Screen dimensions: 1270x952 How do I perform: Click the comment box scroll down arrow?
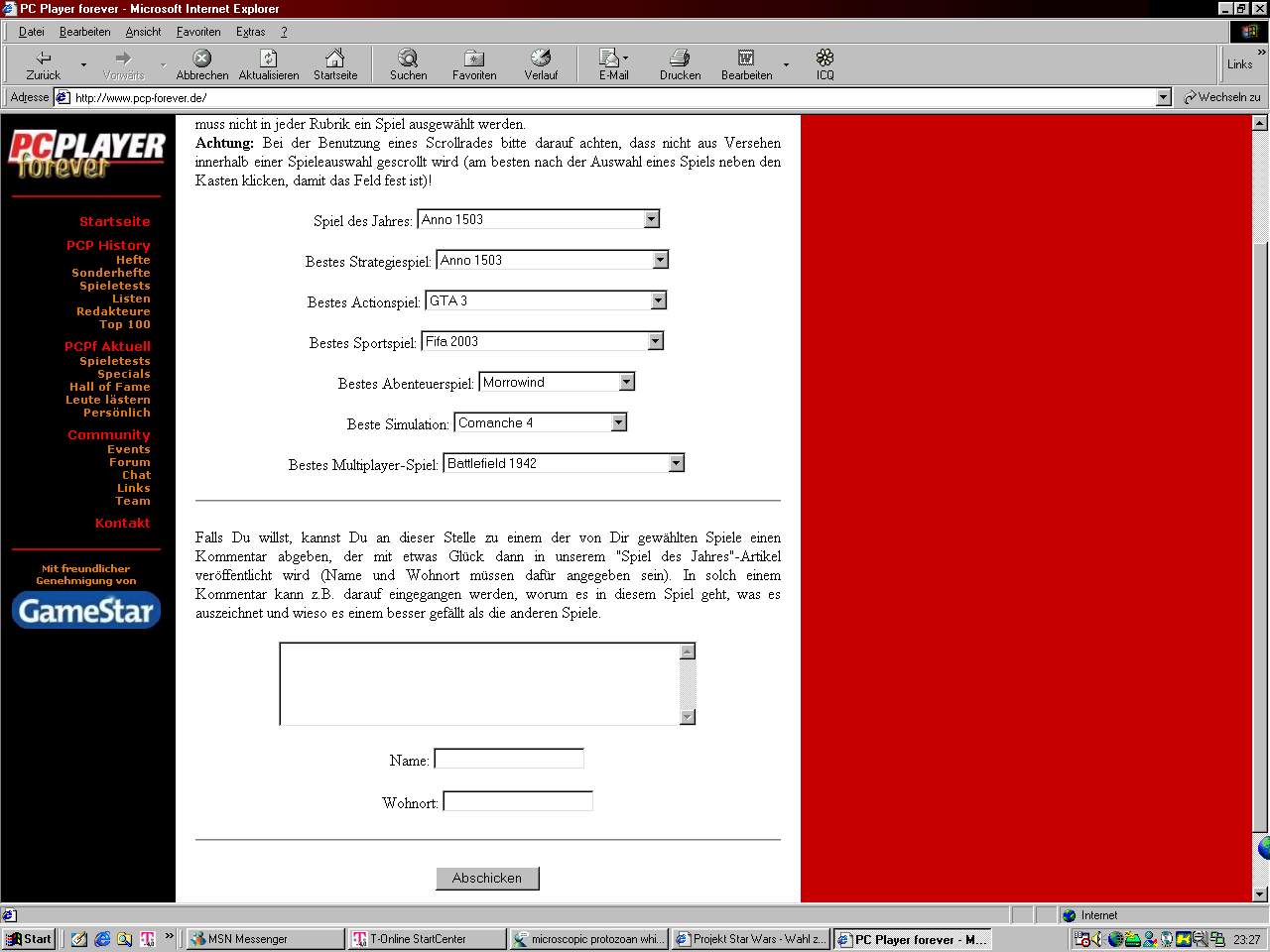(688, 717)
